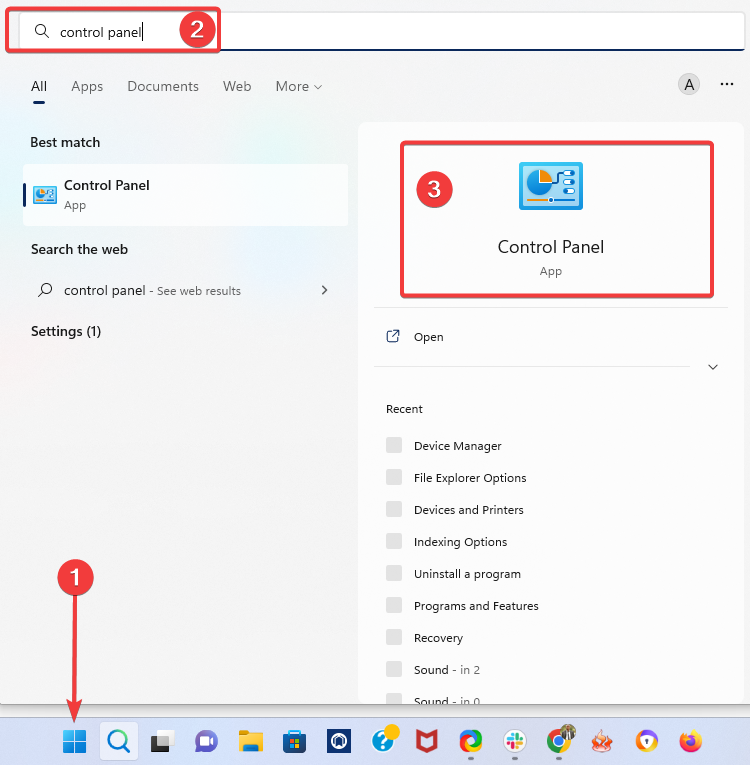This screenshot has height=765, width=750.
Task: Select the All filter tab
Action: [x=39, y=86]
